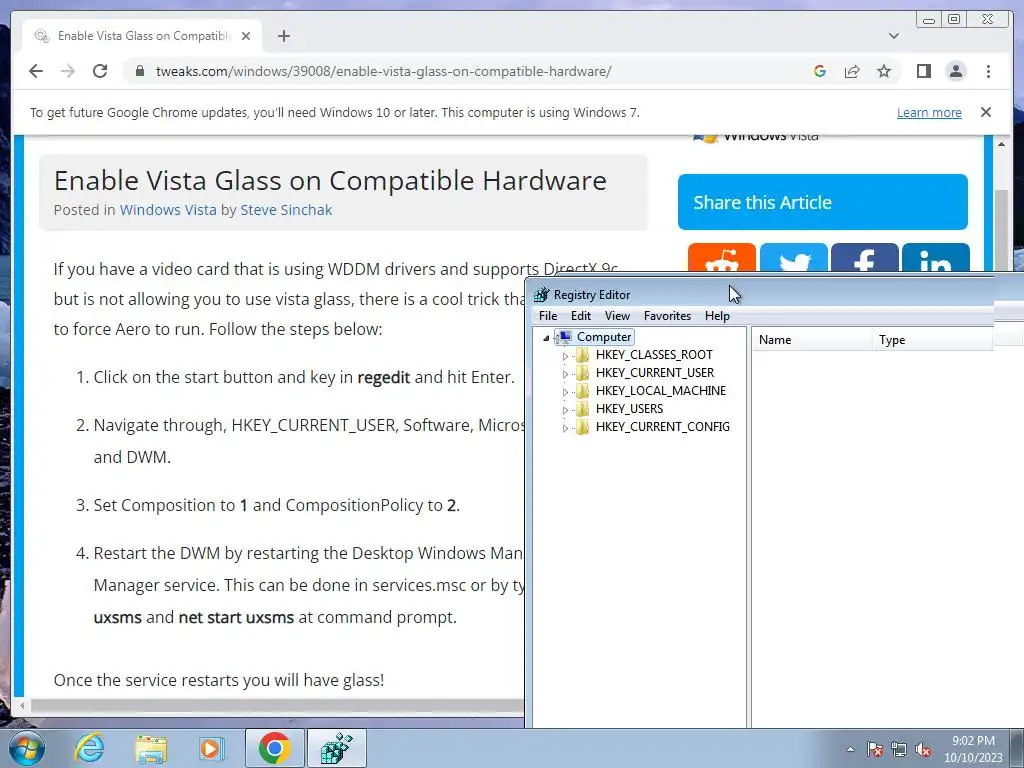This screenshot has height=768, width=1024.
Task: Expand HKEY_CURRENT_USER key
Action: tap(566, 374)
